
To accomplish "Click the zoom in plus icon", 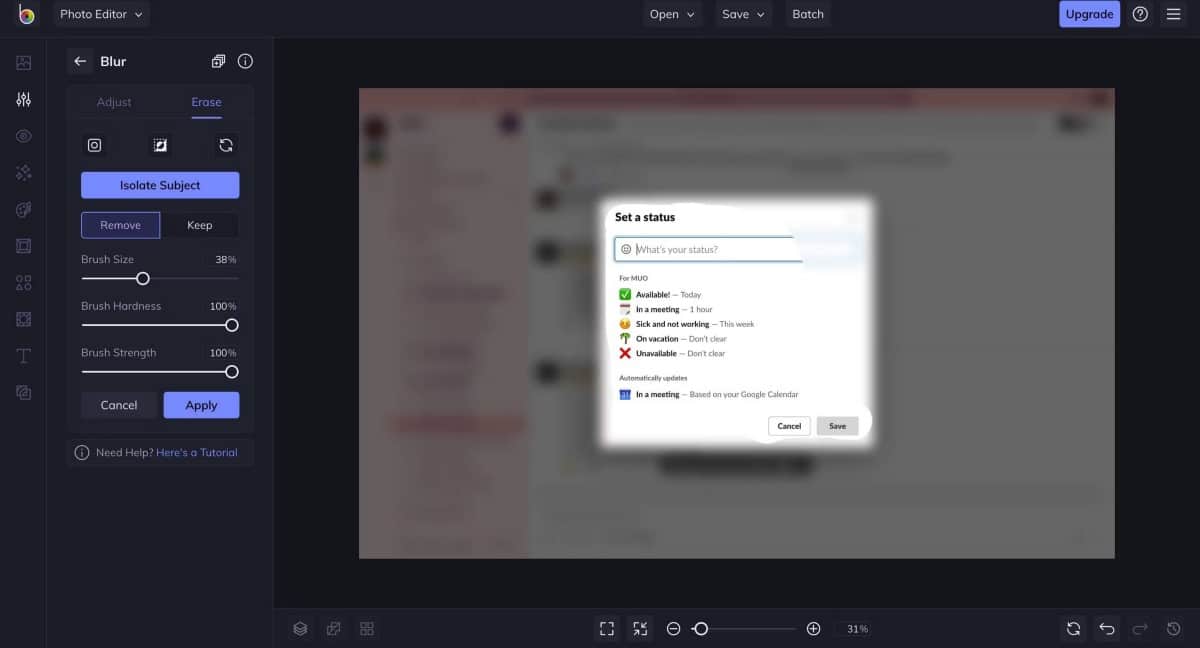I will point(813,629).
